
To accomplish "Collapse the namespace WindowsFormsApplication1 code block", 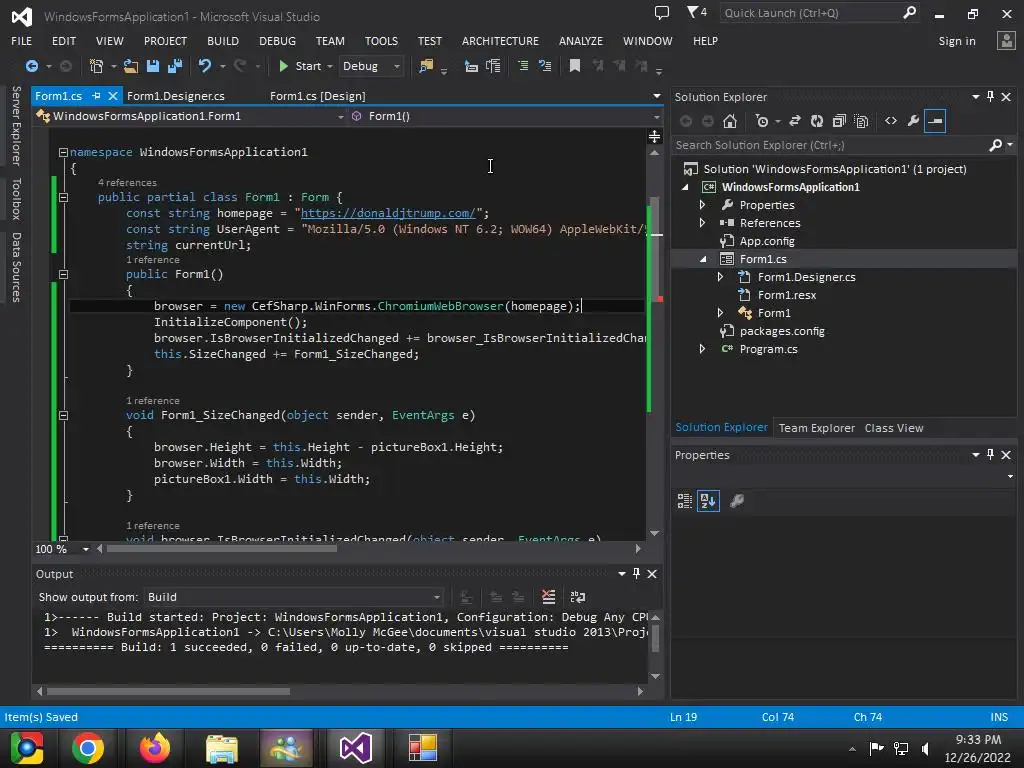I will pos(63,152).
